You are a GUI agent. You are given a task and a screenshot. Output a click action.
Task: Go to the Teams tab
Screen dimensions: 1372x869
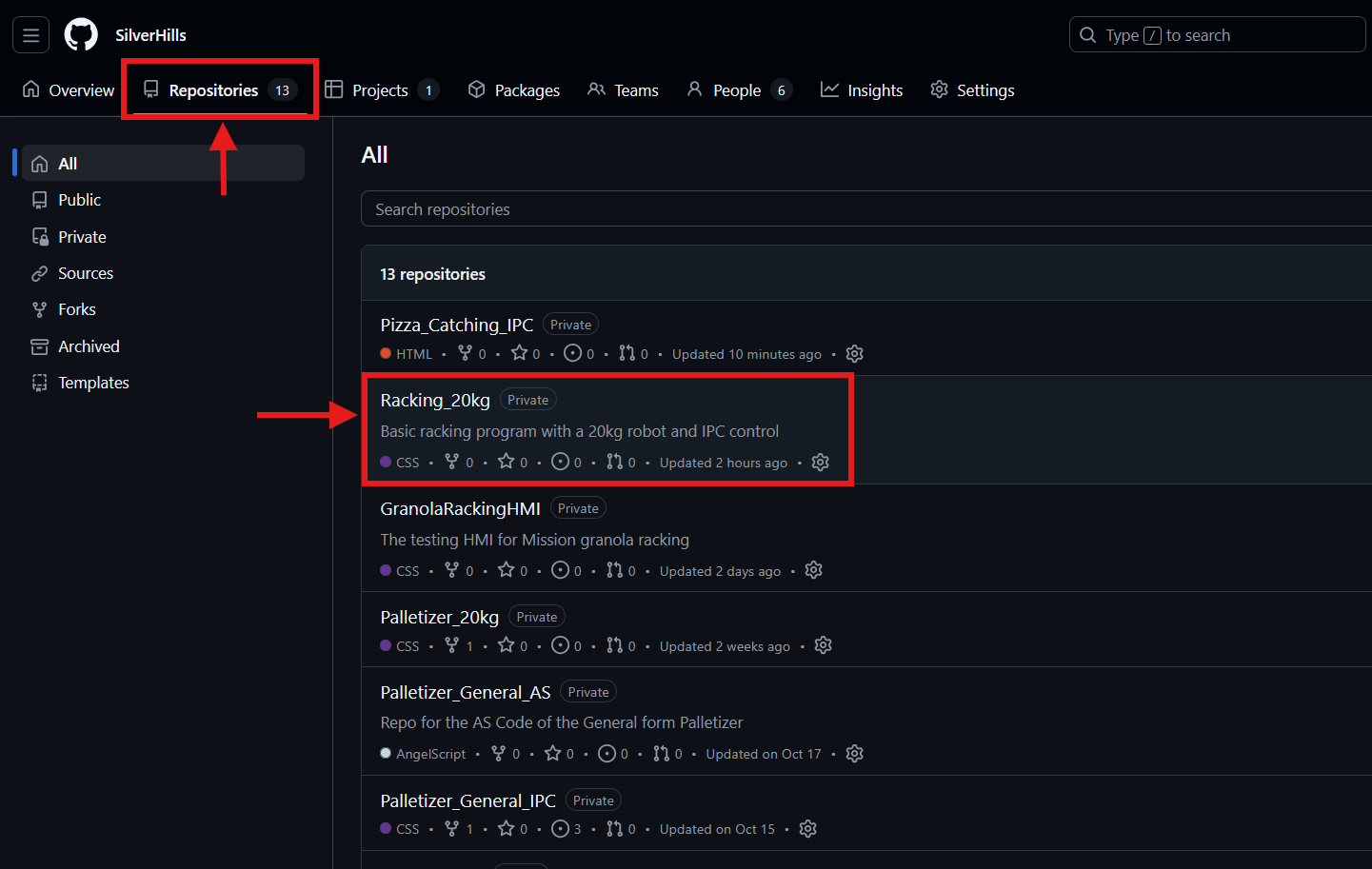[x=624, y=90]
